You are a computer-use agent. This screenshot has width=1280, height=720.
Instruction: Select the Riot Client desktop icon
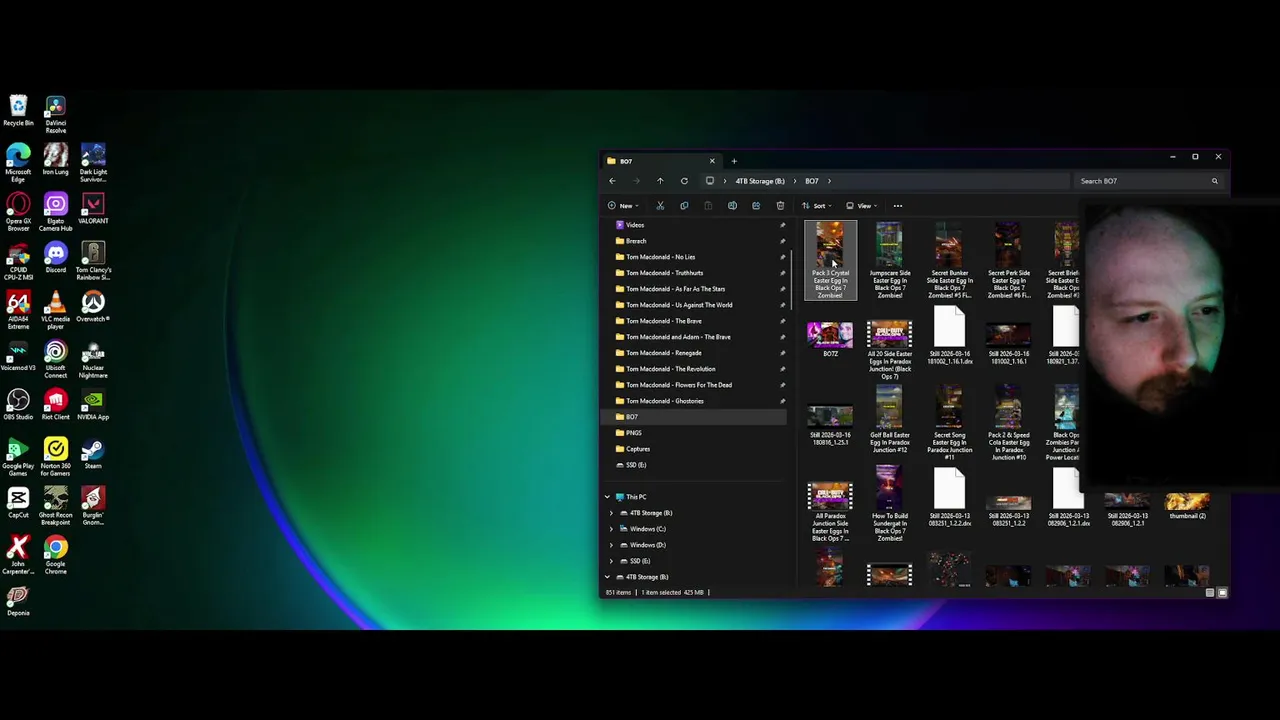[x=55, y=405]
